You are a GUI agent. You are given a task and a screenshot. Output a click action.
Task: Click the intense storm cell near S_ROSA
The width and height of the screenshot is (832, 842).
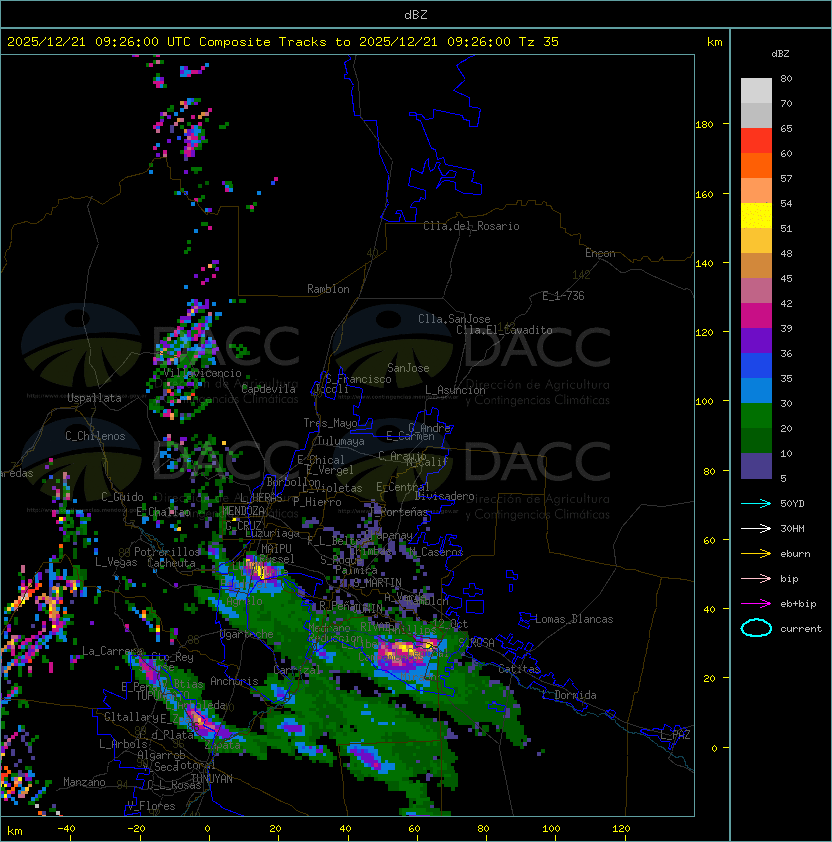(x=407, y=652)
